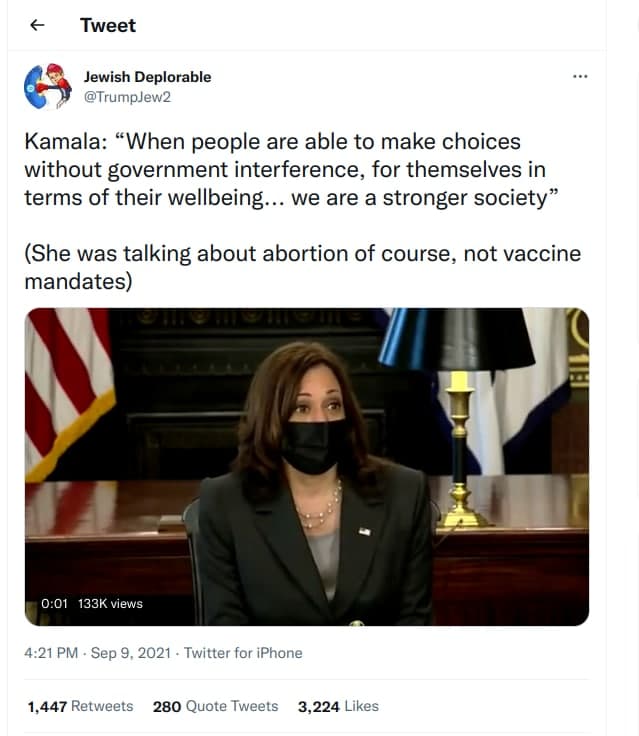Open Jewish Deplorable profile avatar
Viewport: 639px width, 736px height.
tap(47, 86)
